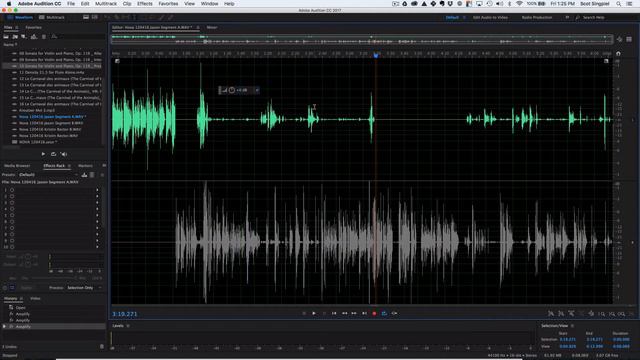Click the Fast Forward transport button
This screenshot has height=360, width=640.
coord(354,313)
